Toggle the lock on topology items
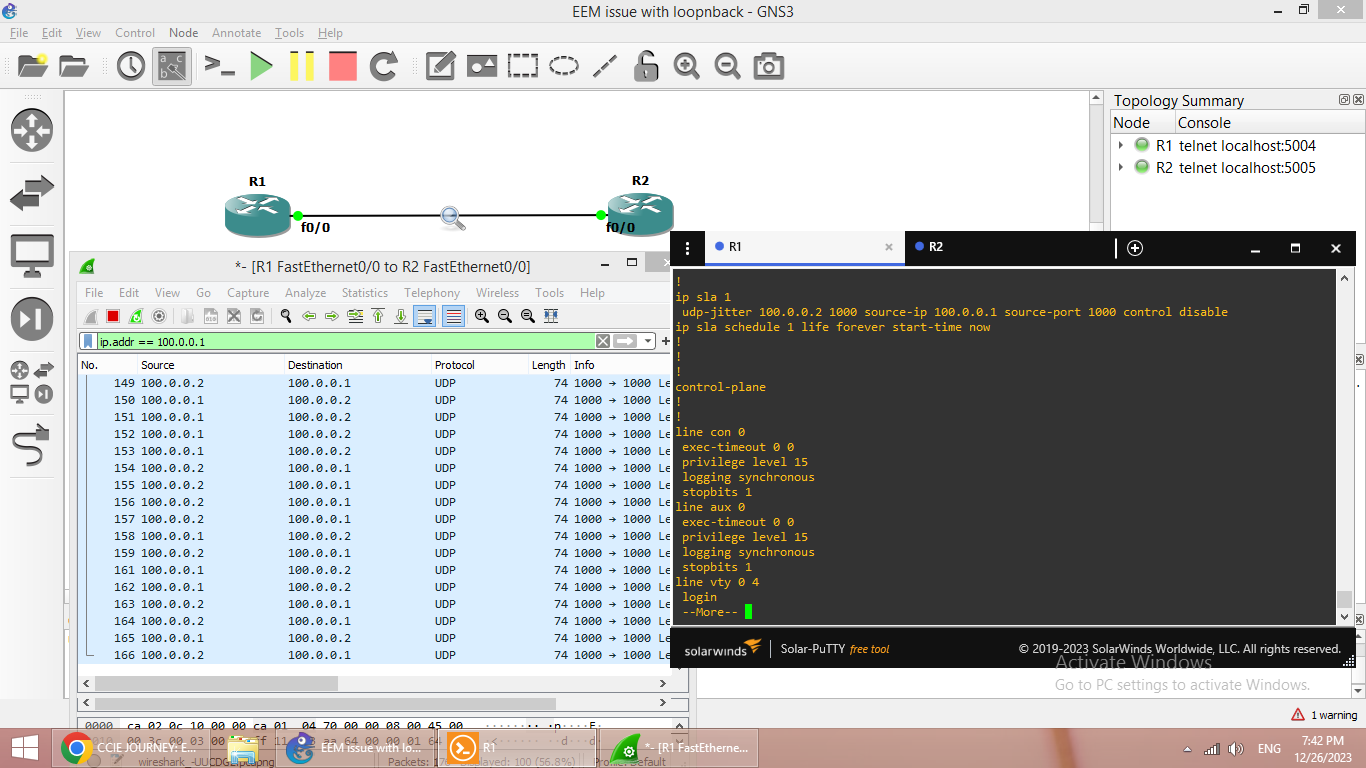The height and width of the screenshot is (768, 1366). (645, 65)
